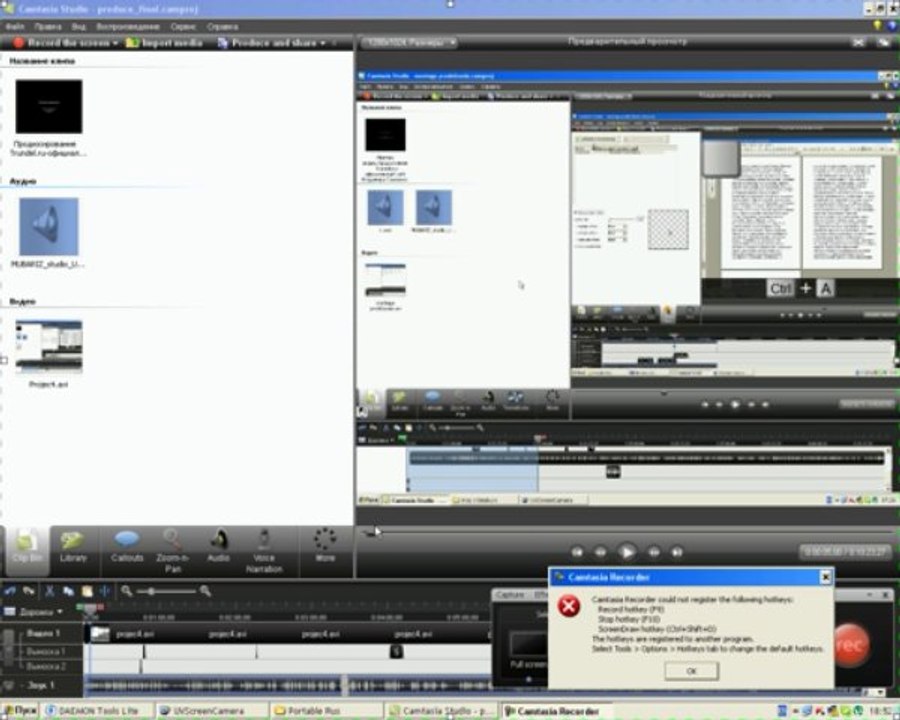Step backward in preview playback

click(x=600, y=552)
